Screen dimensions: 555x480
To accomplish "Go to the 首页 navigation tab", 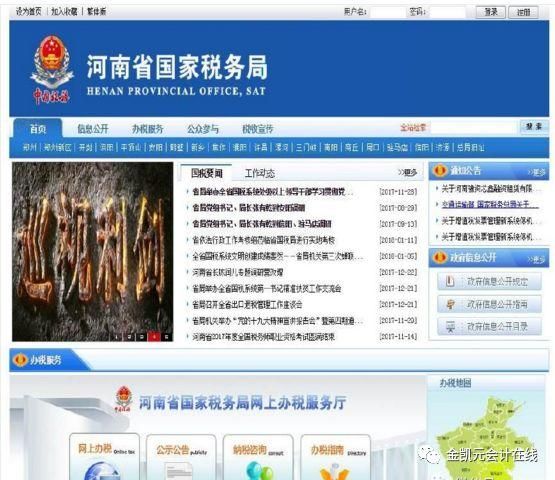I will click(x=38, y=128).
